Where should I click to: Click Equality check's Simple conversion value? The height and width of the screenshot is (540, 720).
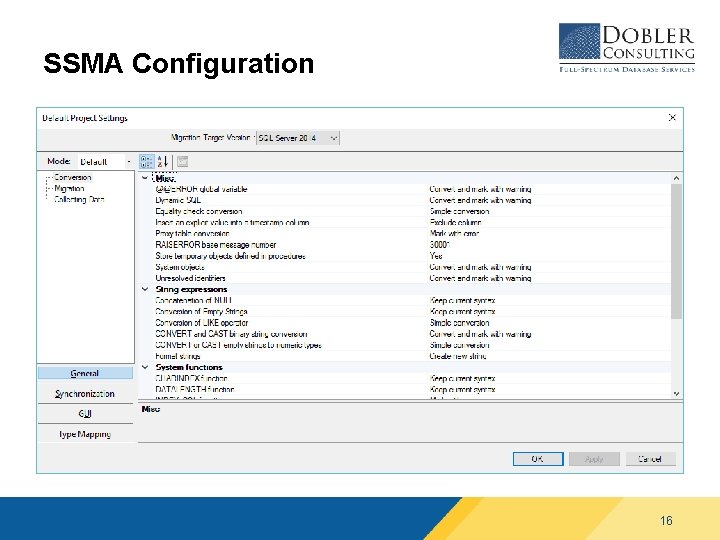[459, 211]
